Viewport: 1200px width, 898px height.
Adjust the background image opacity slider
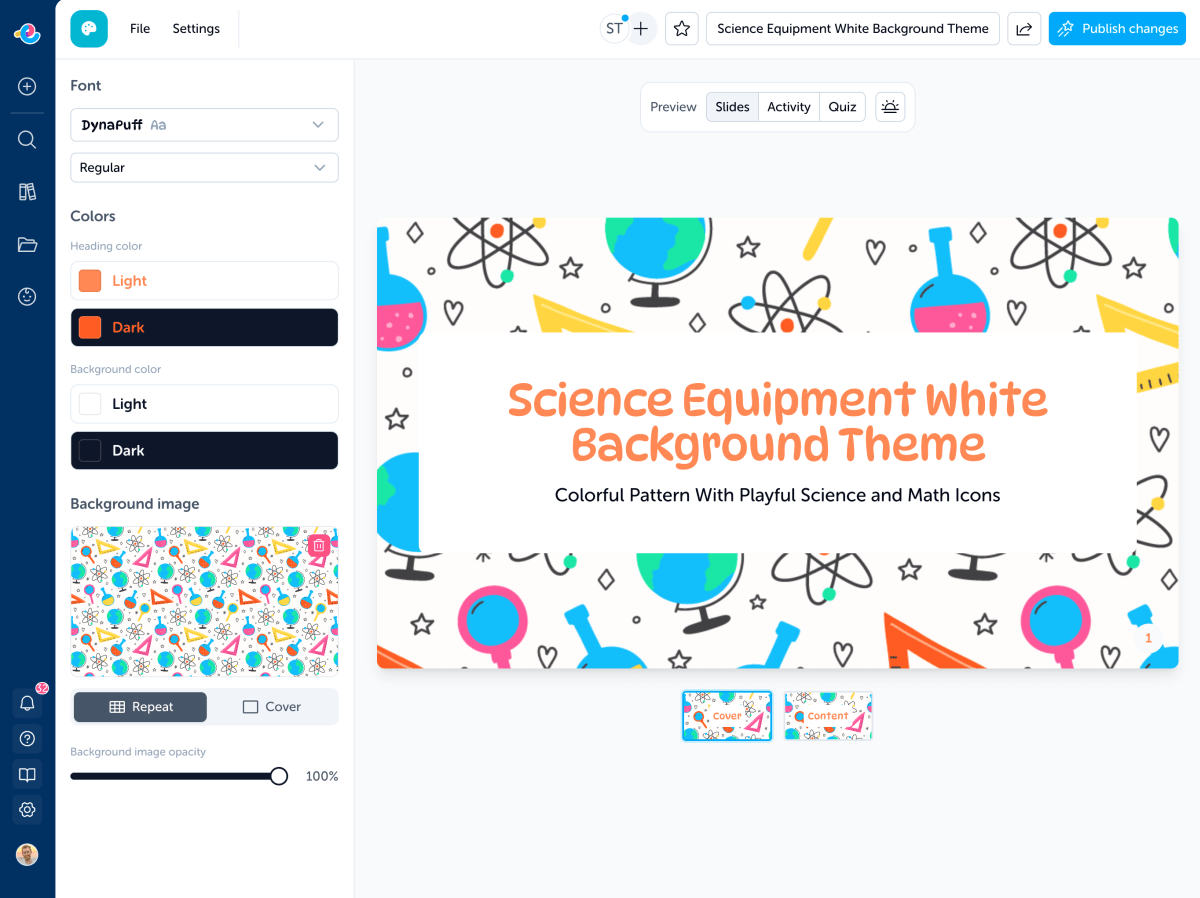click(277, 775)
